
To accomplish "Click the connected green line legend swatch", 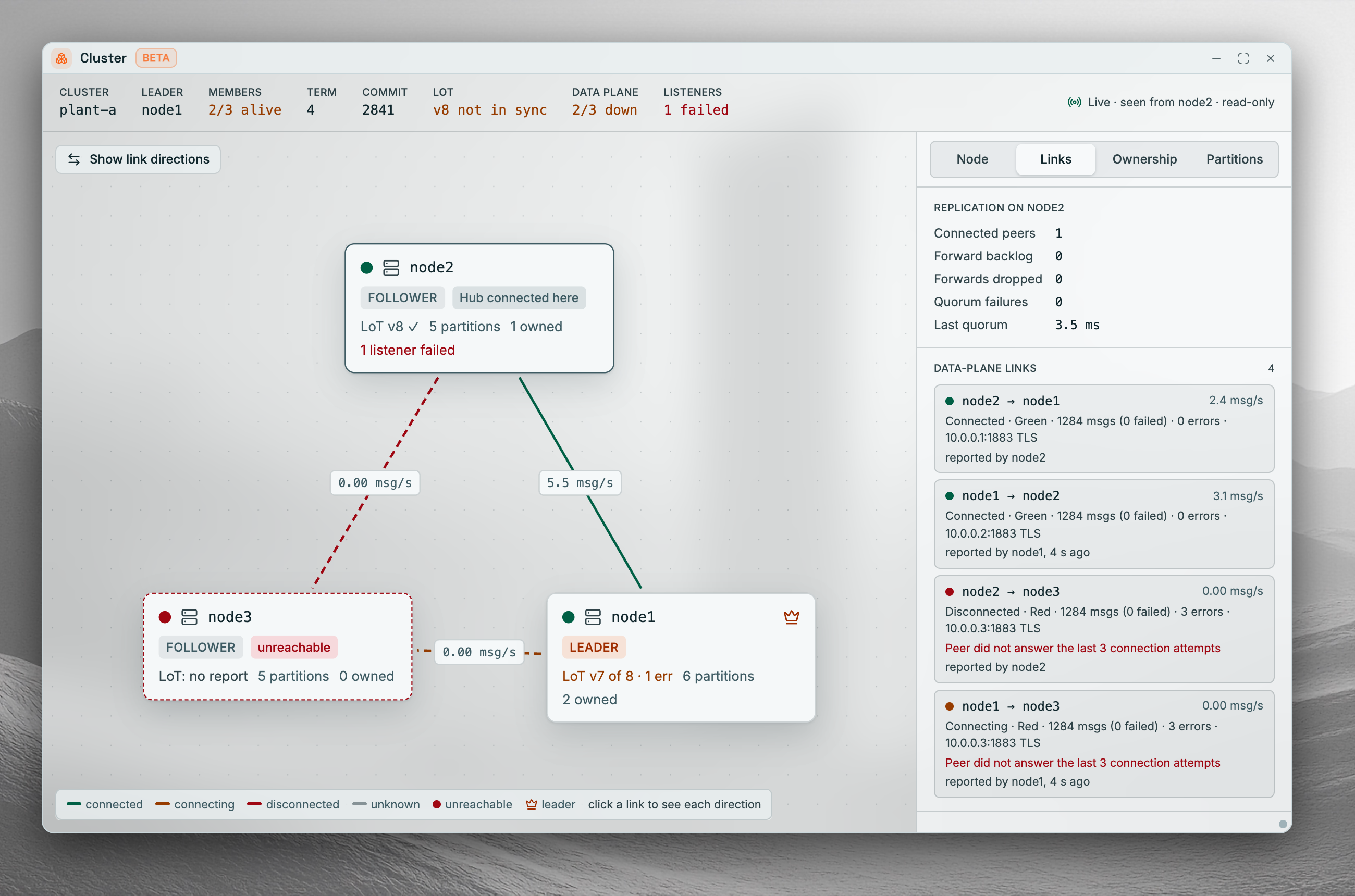I will tap(74, 804).
